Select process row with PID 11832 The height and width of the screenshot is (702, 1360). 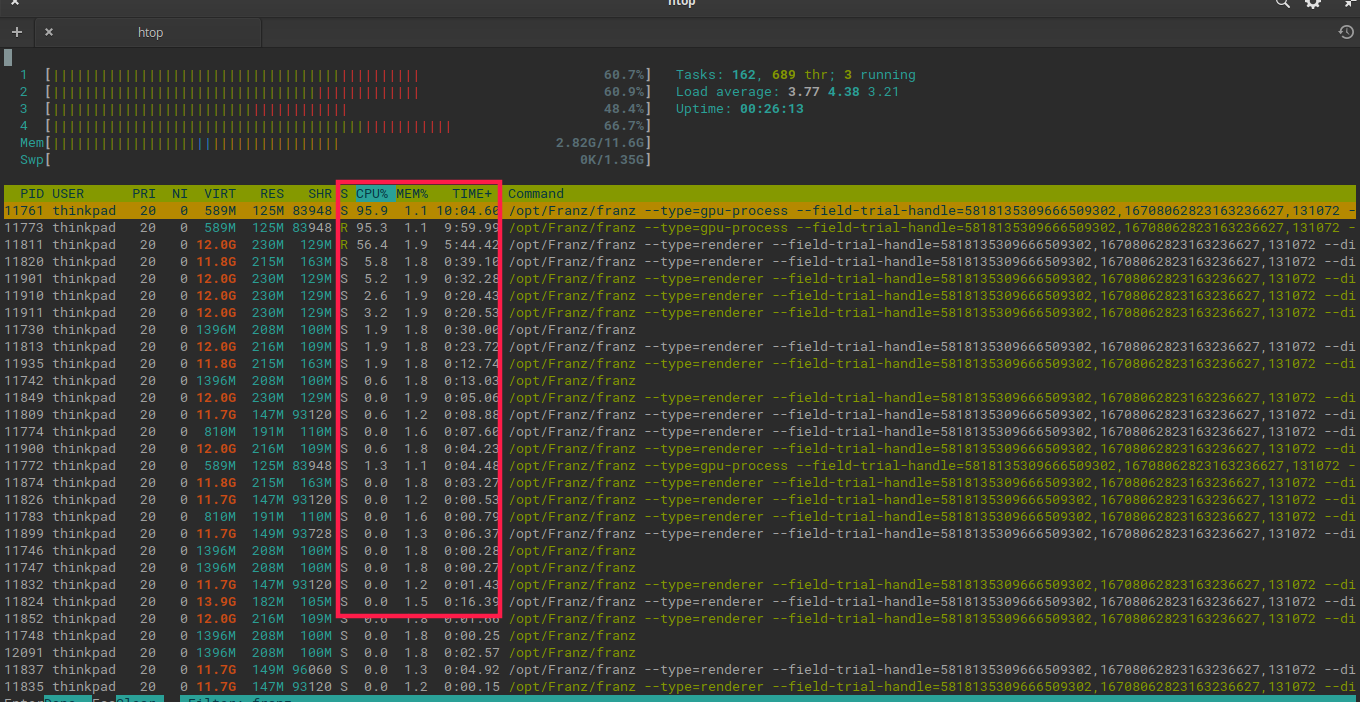click(x=680, y=585)
